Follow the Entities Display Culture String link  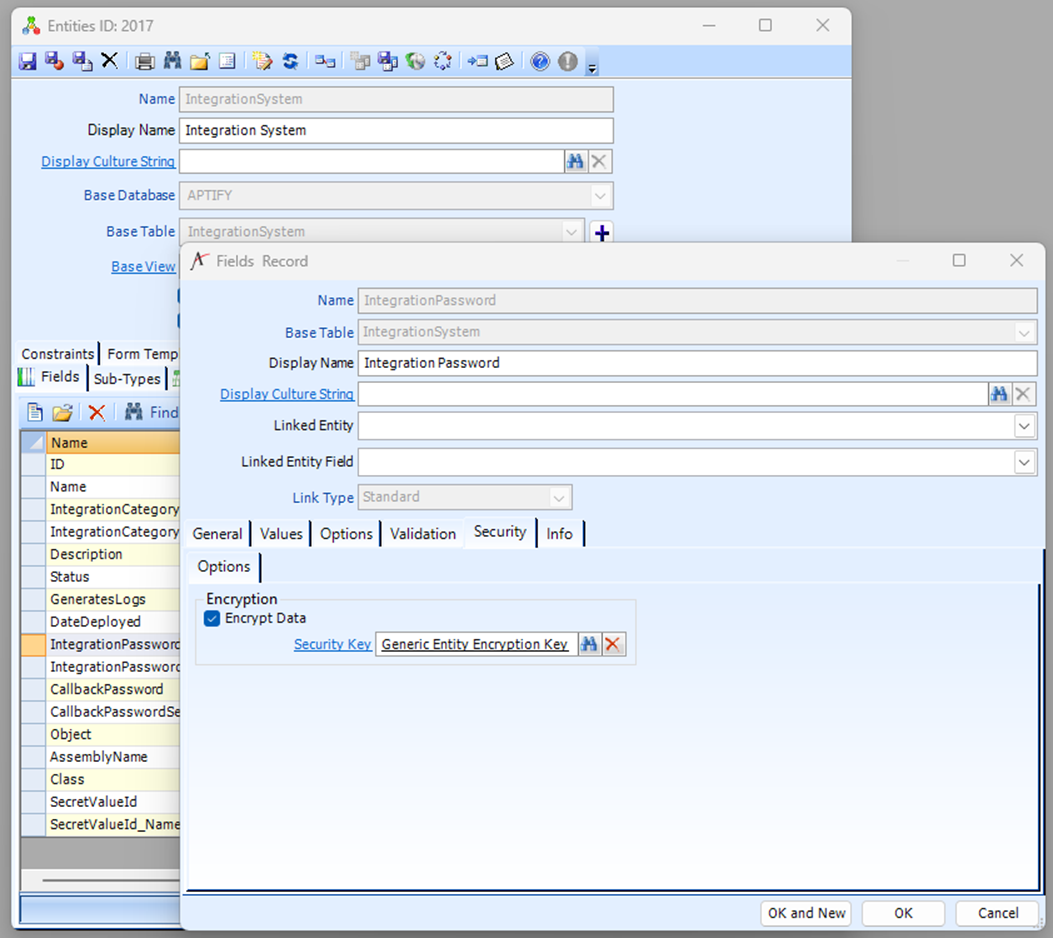108,162
